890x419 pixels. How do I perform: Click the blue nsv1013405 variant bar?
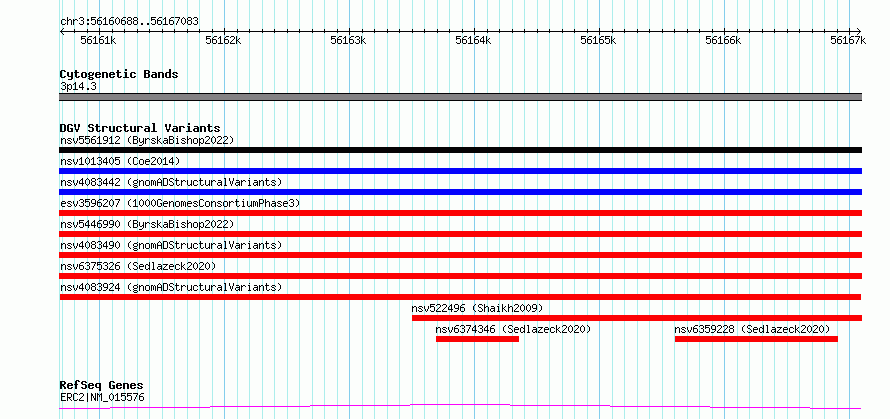460,171
